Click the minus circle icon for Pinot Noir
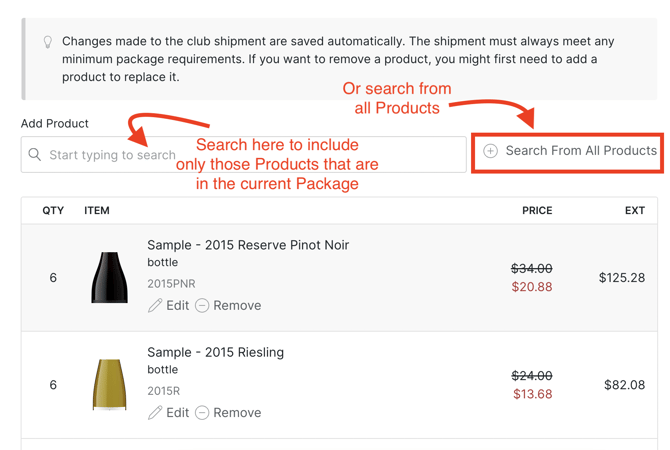This screenshot has height=450, width=670. tap(202, 306)
